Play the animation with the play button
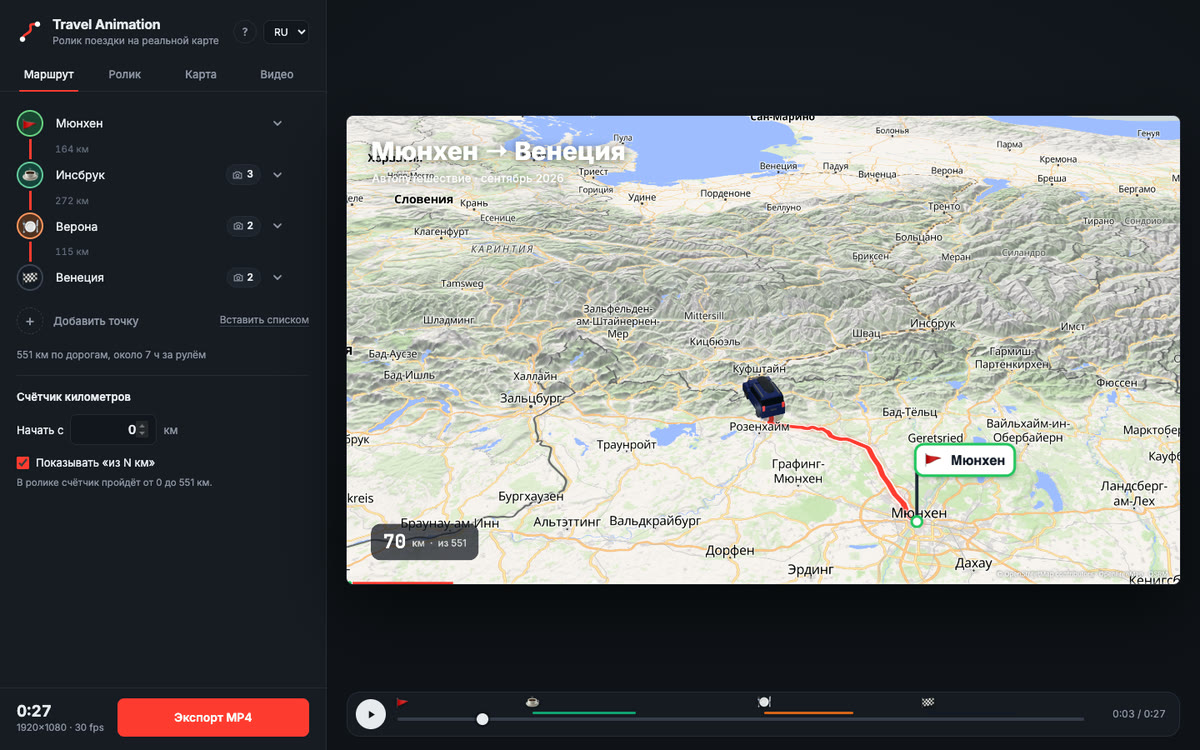This screenshot has height=750, width=1200. tap(371, 714)
